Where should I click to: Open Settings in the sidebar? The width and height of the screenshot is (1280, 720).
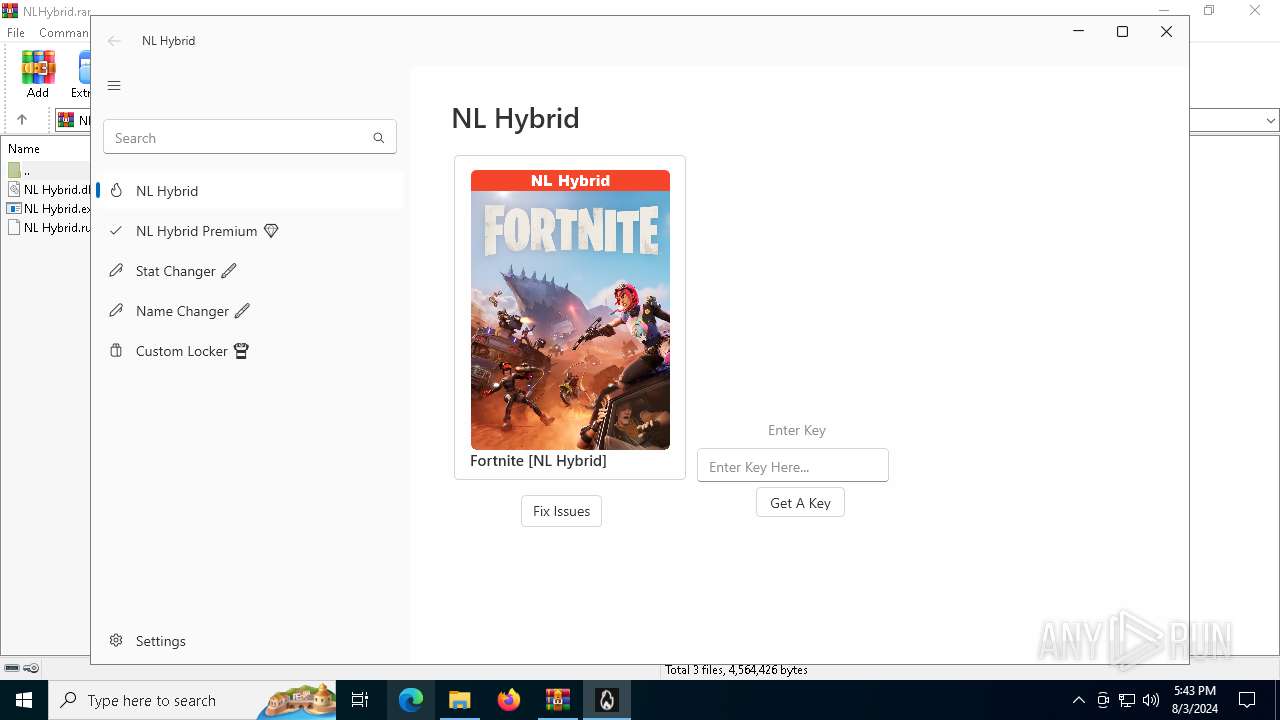pyautogui.click(x=250, y=641)
